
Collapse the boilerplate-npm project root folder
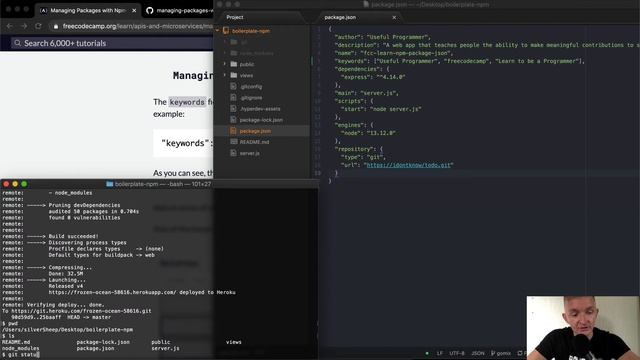218,31
